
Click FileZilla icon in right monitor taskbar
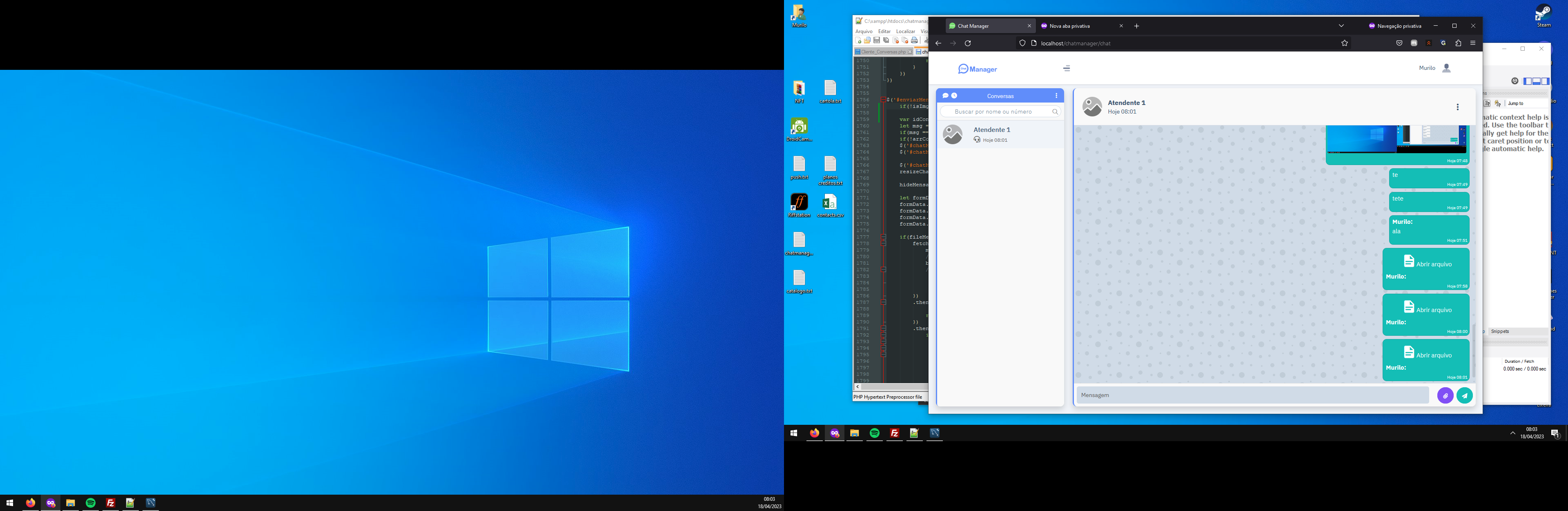tap(894, 433)
